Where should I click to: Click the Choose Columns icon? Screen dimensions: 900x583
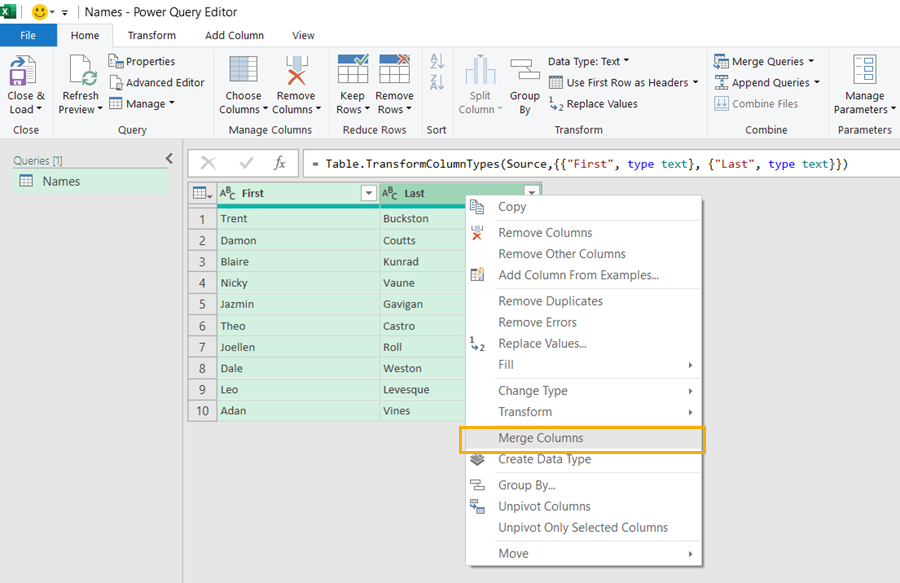(x=243, y=70)
